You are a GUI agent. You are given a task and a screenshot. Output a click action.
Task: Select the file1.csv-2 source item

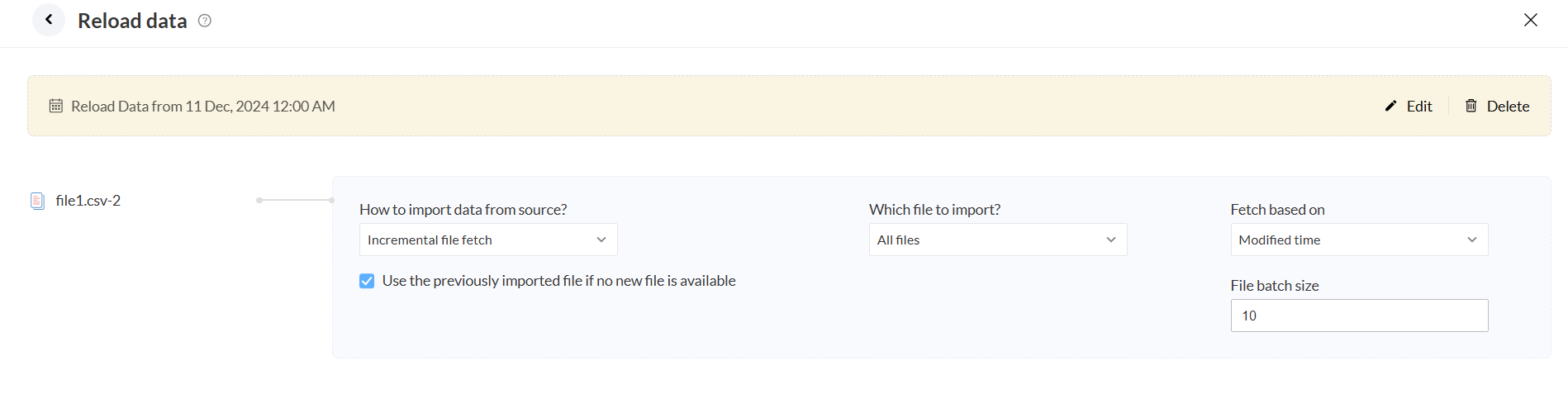[x=88, y=201]
